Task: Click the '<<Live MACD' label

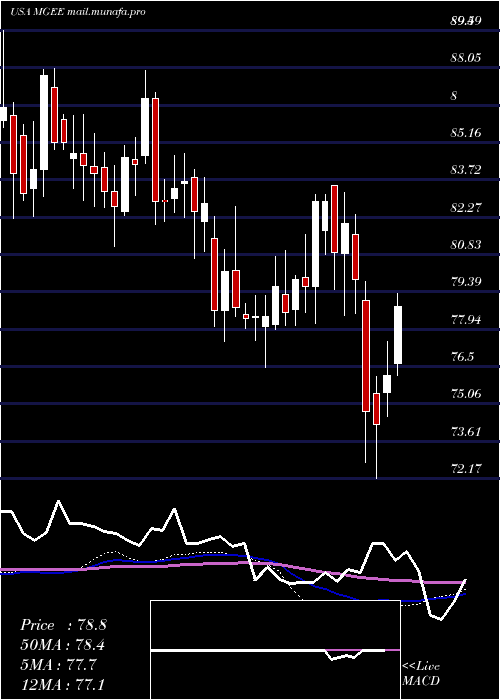Action: click(x=421, y=674)
